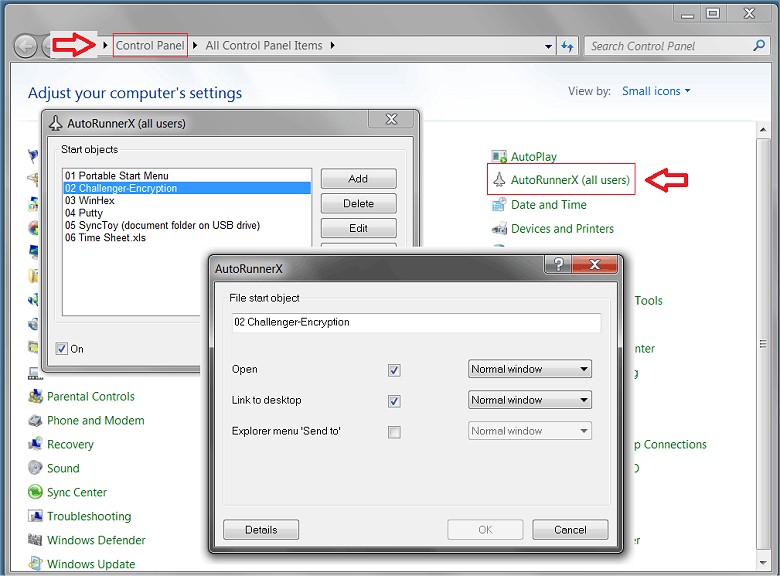Viewport: 780px width, 576px height.
Task: Open the AutoRunnerX (all users) link
Action: coord(570,180)
